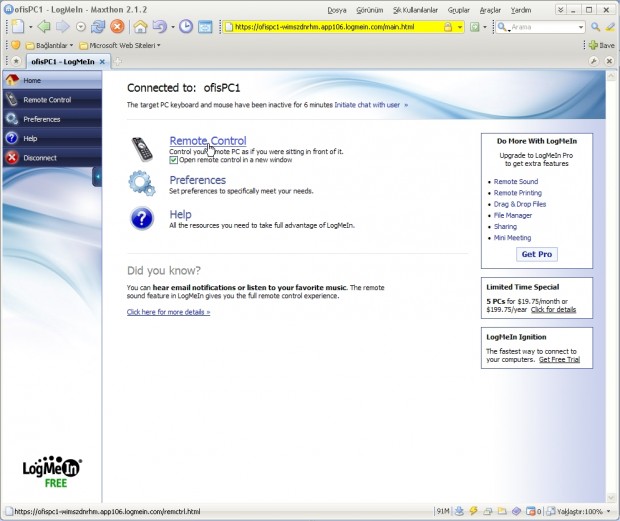Viewport: 620px width, 521px height.
Task: Stop loading with the orange X icon
Action: pyautogui.click(x=117, y=27)
